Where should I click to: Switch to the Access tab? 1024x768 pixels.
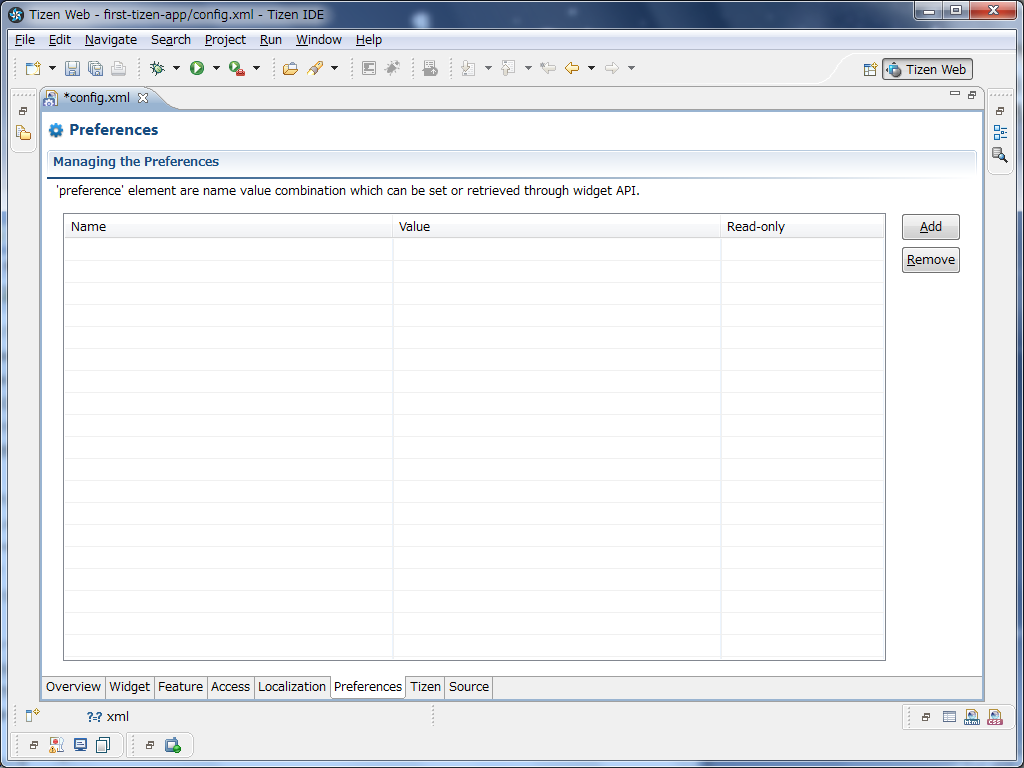point(231,687)
